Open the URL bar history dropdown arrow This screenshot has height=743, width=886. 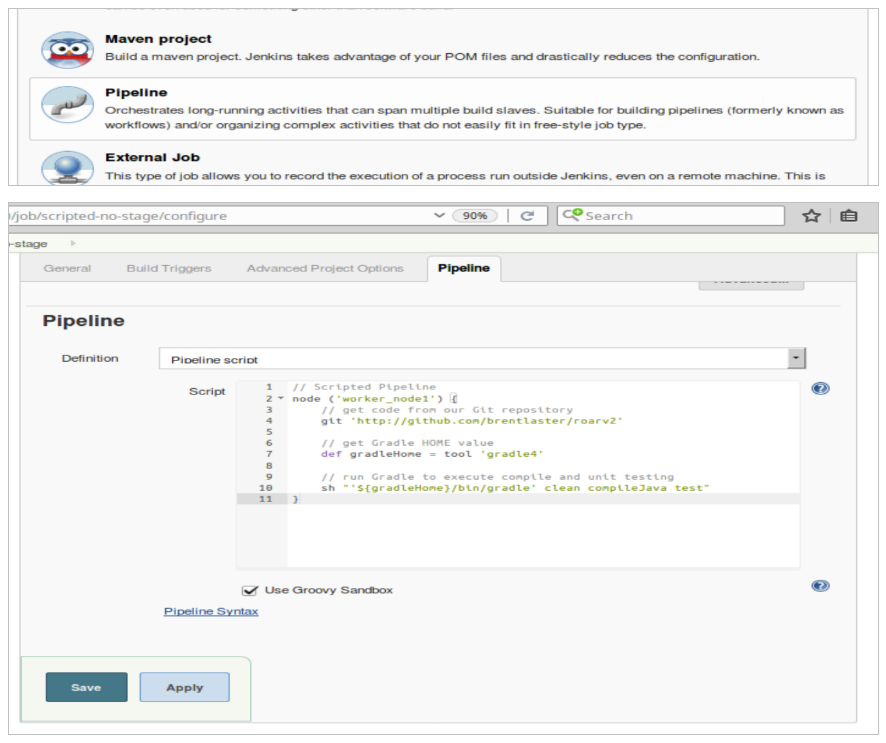coord(439,216)
